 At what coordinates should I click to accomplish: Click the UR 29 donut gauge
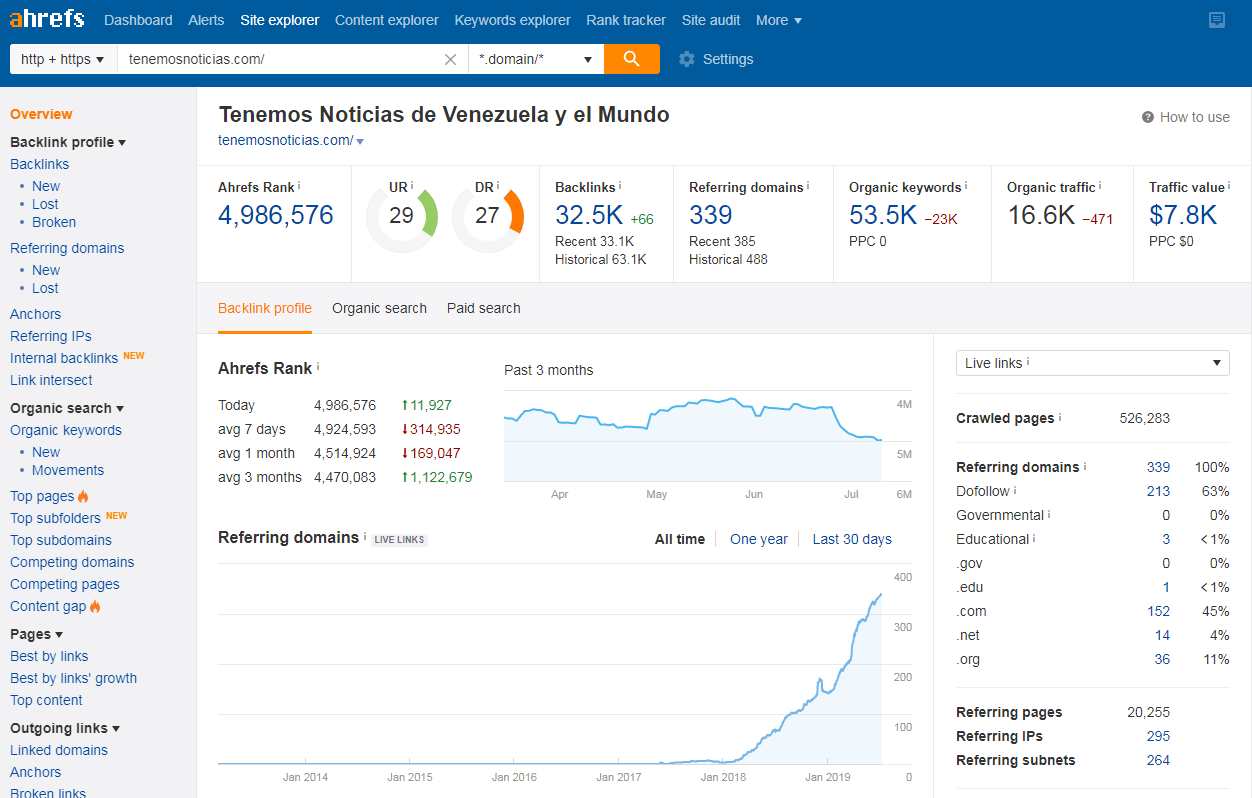click(402, 216)
